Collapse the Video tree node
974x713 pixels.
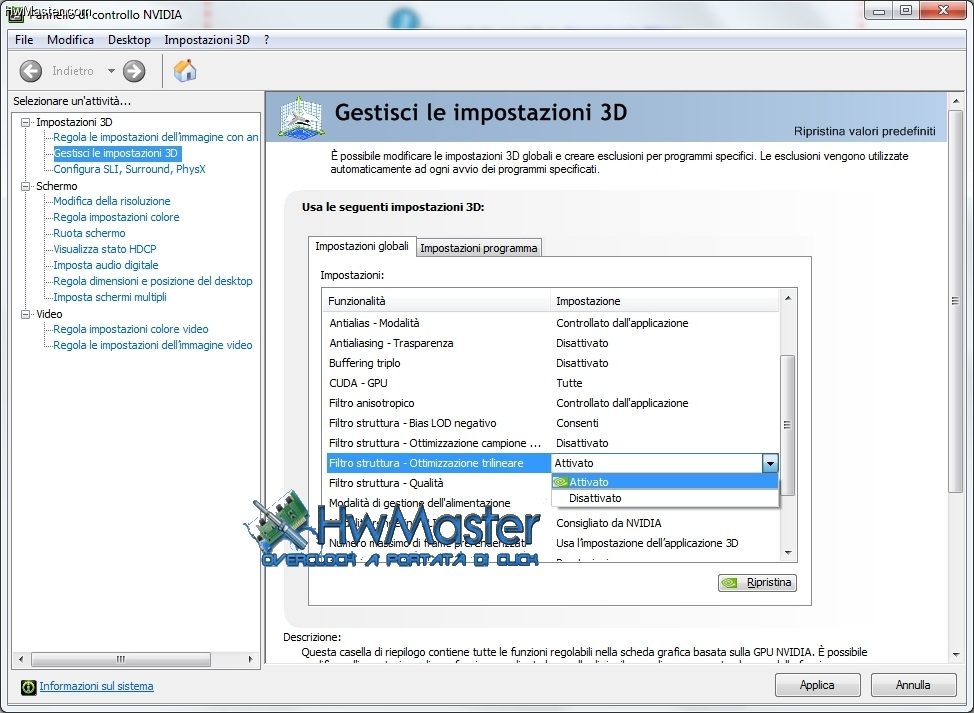(x=25, y=314)
